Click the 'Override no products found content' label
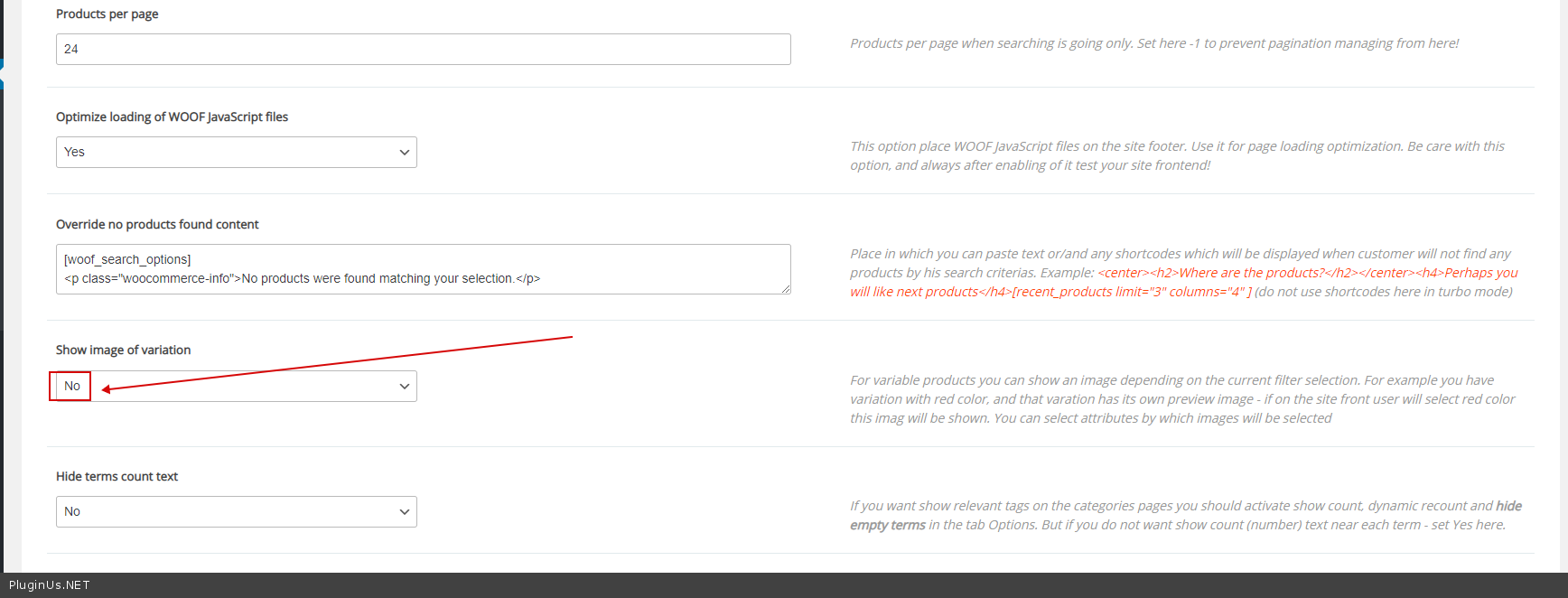 [157, 225]
